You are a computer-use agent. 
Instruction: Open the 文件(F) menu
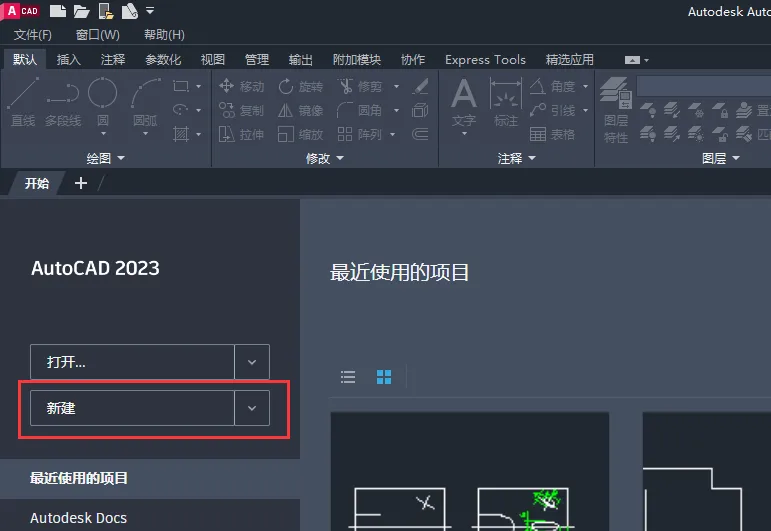(x=32, y=35)
